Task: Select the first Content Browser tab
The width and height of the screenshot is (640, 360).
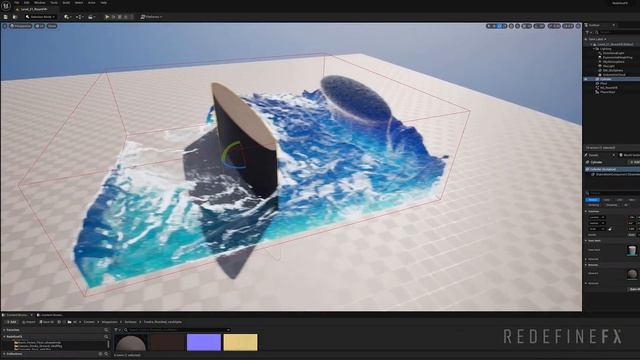Action: (x=17, y=315)
